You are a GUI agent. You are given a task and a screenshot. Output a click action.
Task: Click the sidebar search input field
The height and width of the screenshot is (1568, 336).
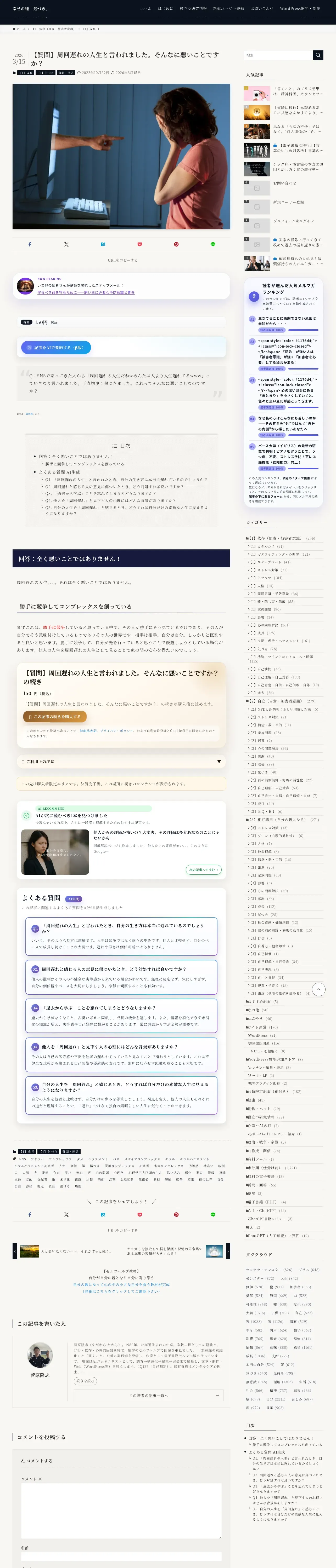tap(278, 55)
